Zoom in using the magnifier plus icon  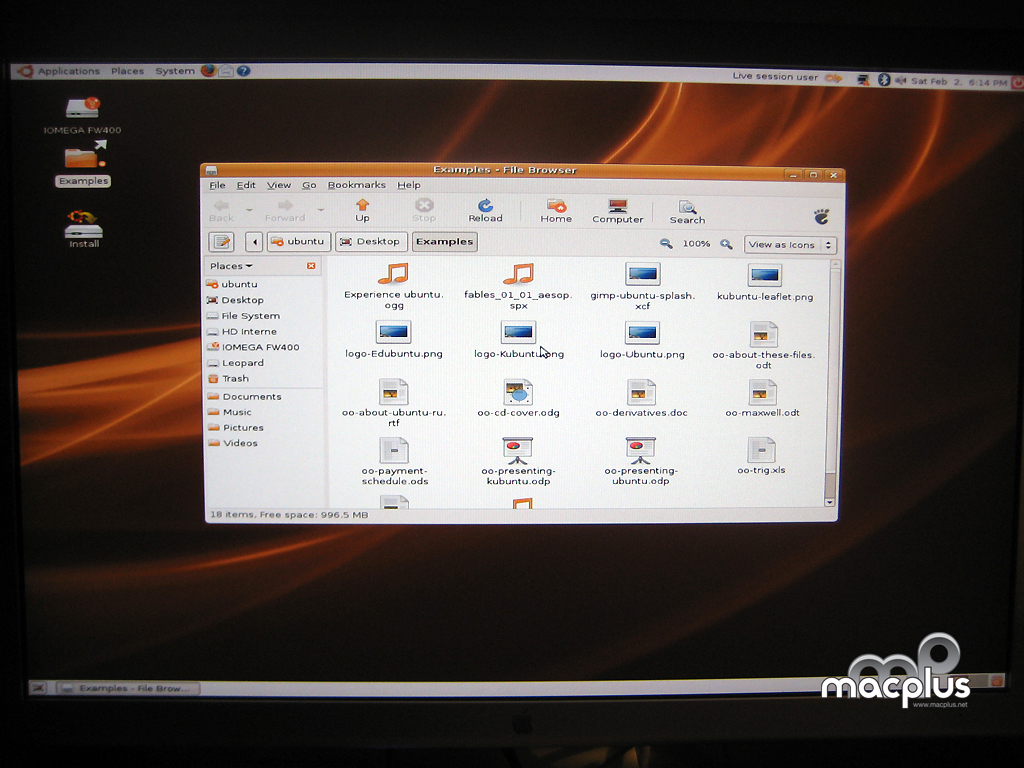click(726, 244)
